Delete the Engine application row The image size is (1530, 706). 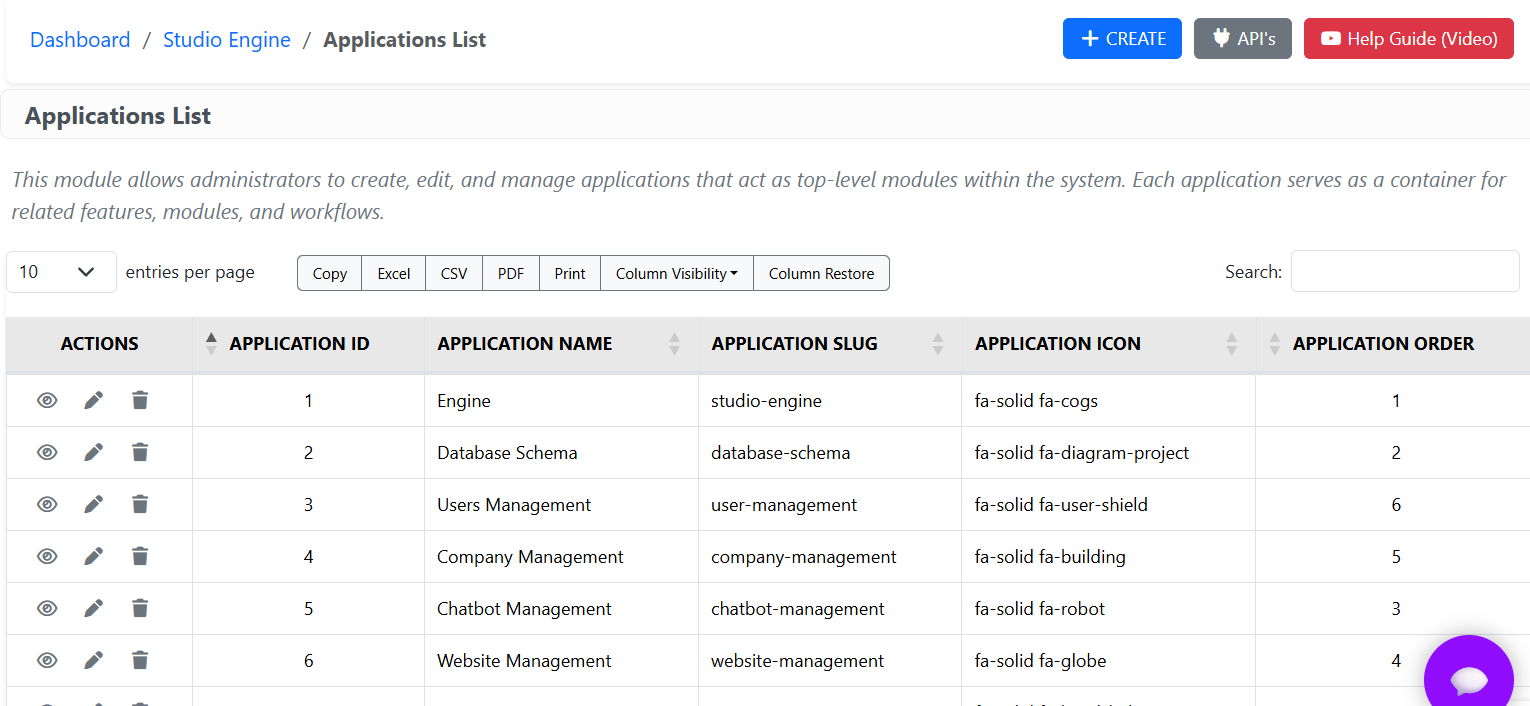(x=140, y=400)
